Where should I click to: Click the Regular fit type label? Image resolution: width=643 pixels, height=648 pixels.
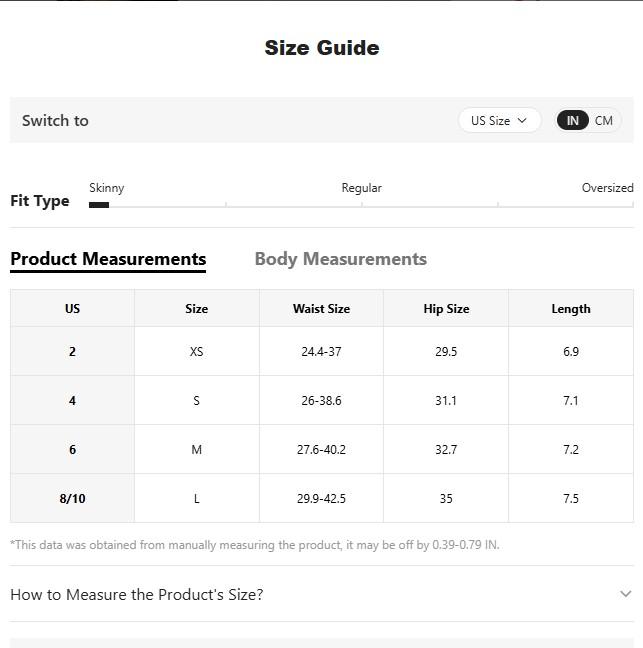point(361,188)
